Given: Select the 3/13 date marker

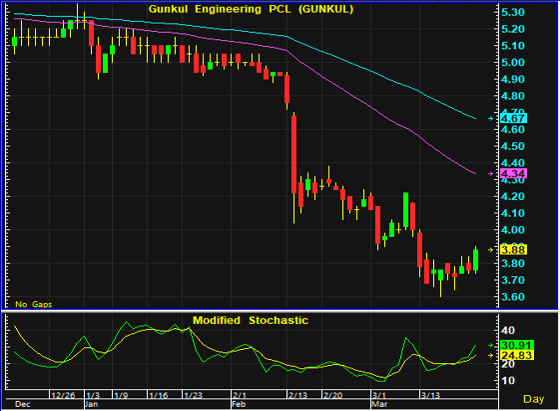Looking at the screenshot, I should click(431, 395).
